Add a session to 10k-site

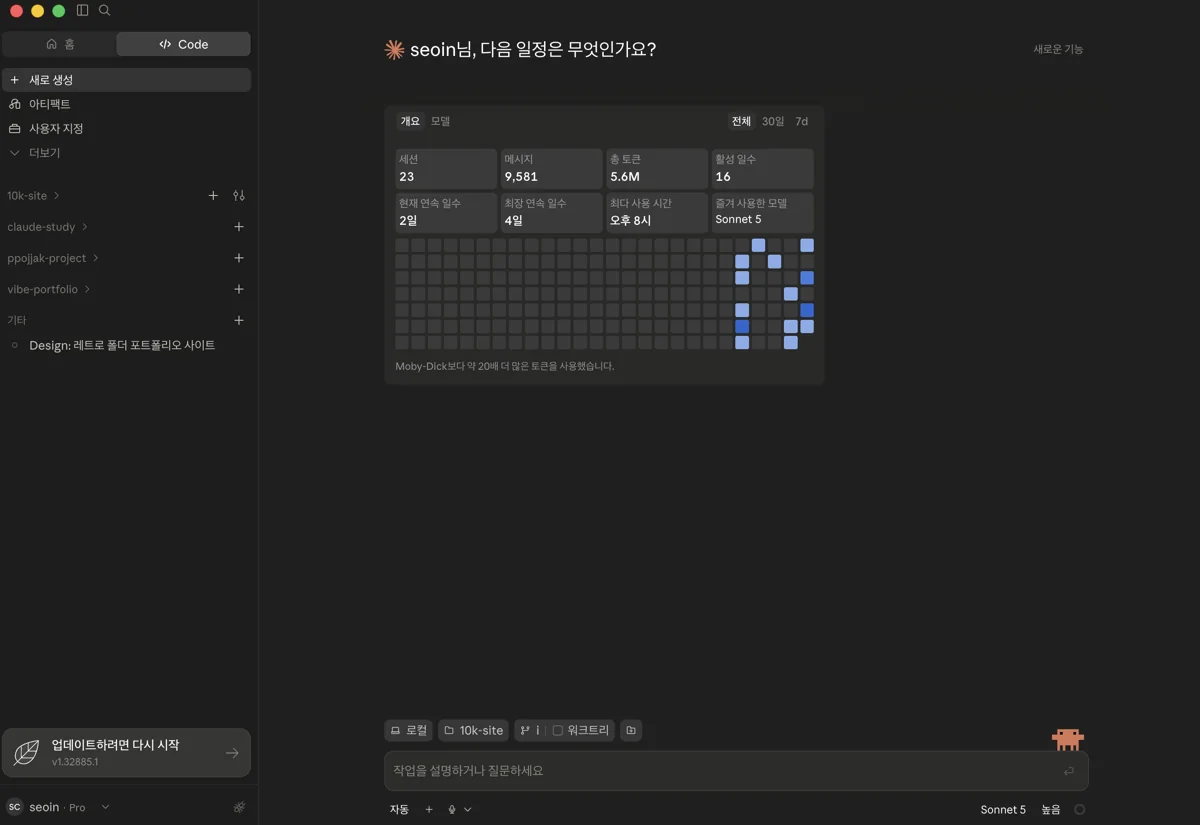click(x=213, y=196)
